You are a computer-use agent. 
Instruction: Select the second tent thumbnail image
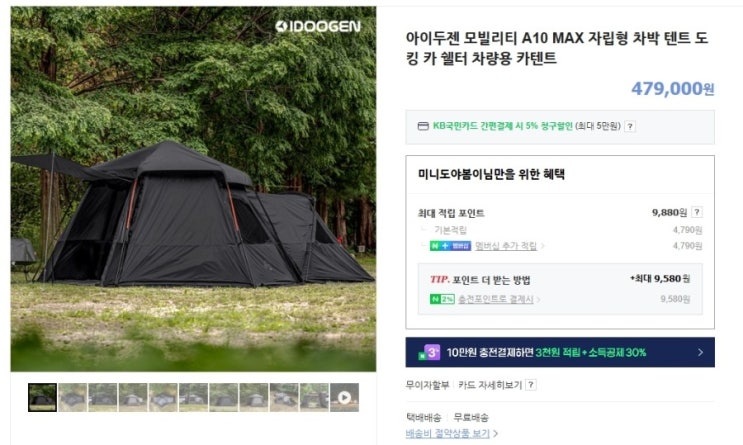[72, 398]
